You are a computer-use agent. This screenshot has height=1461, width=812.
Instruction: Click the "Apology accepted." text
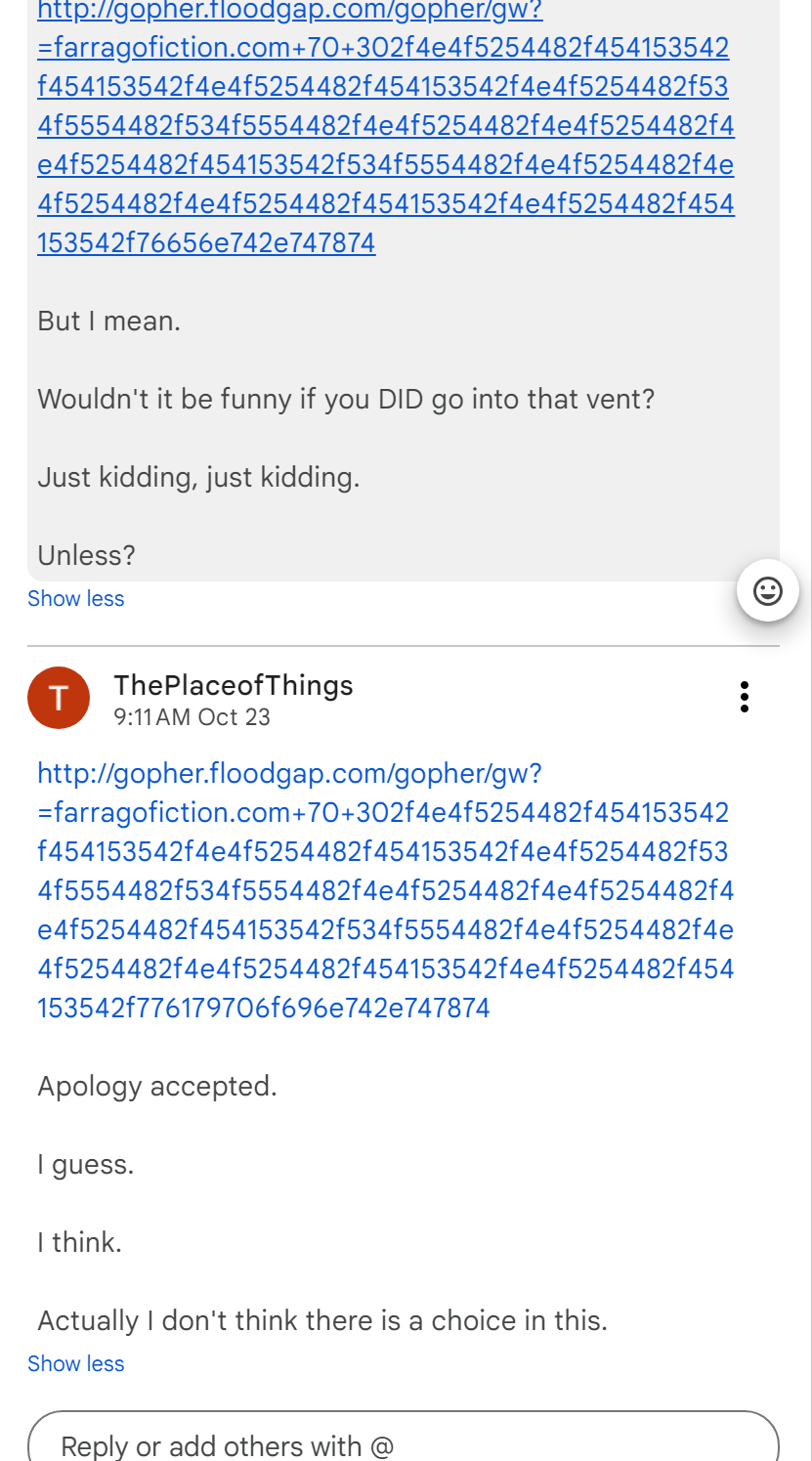tap(157, 1087)
